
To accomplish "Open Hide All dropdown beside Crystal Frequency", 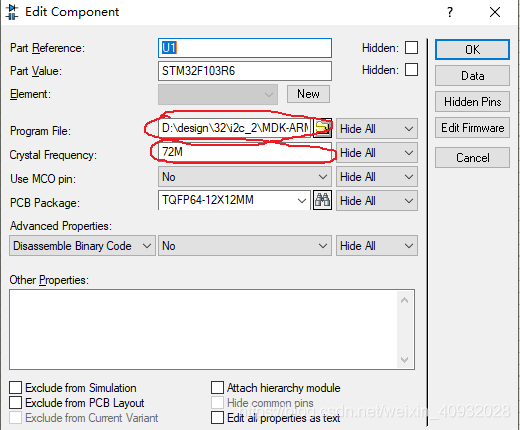I will tap(377, 153).
